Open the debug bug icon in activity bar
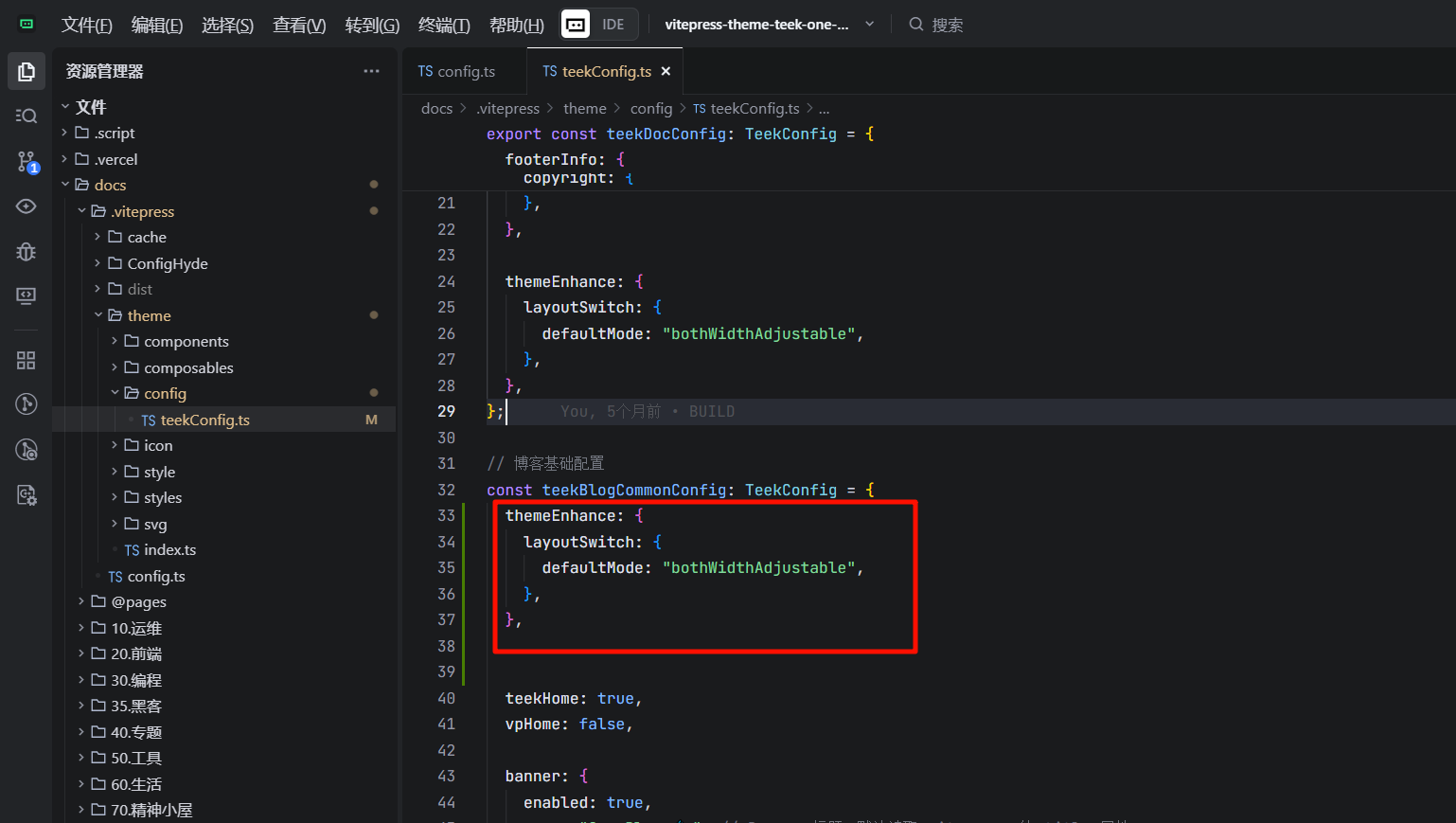The width and height of the screenshot is (1456, 823). (x=27, y=251)
